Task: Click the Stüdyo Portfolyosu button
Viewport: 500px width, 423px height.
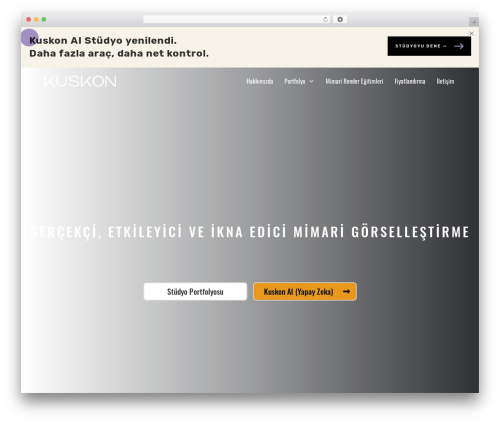Action: (195, 292)
